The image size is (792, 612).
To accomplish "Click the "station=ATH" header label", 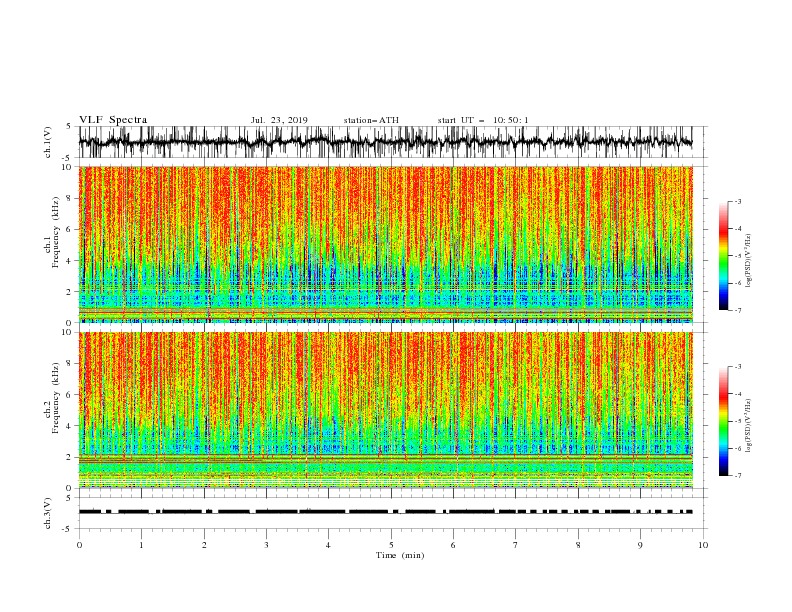I will 371,120.
